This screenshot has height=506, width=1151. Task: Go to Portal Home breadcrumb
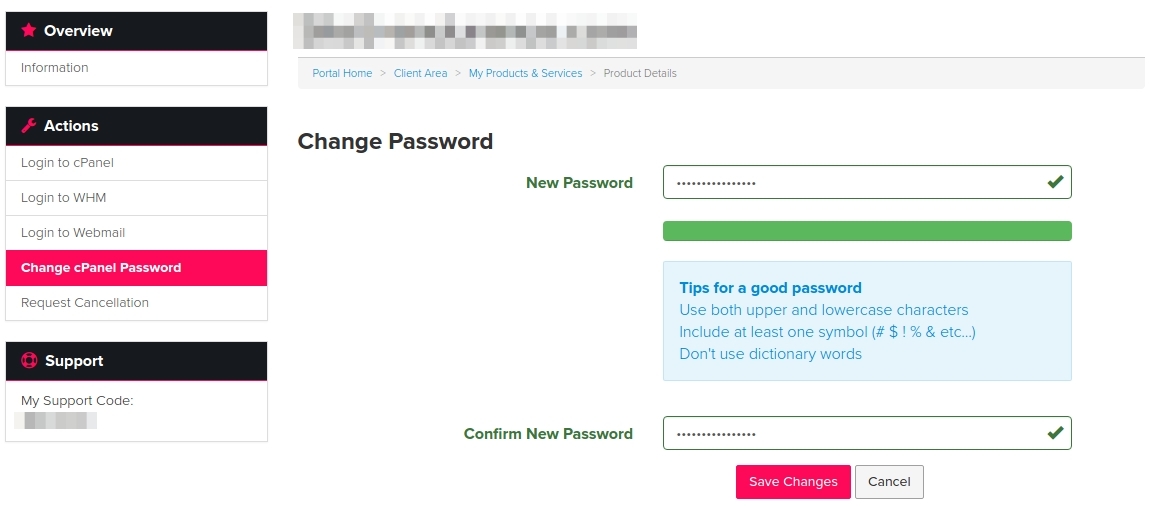click(342, 73)
